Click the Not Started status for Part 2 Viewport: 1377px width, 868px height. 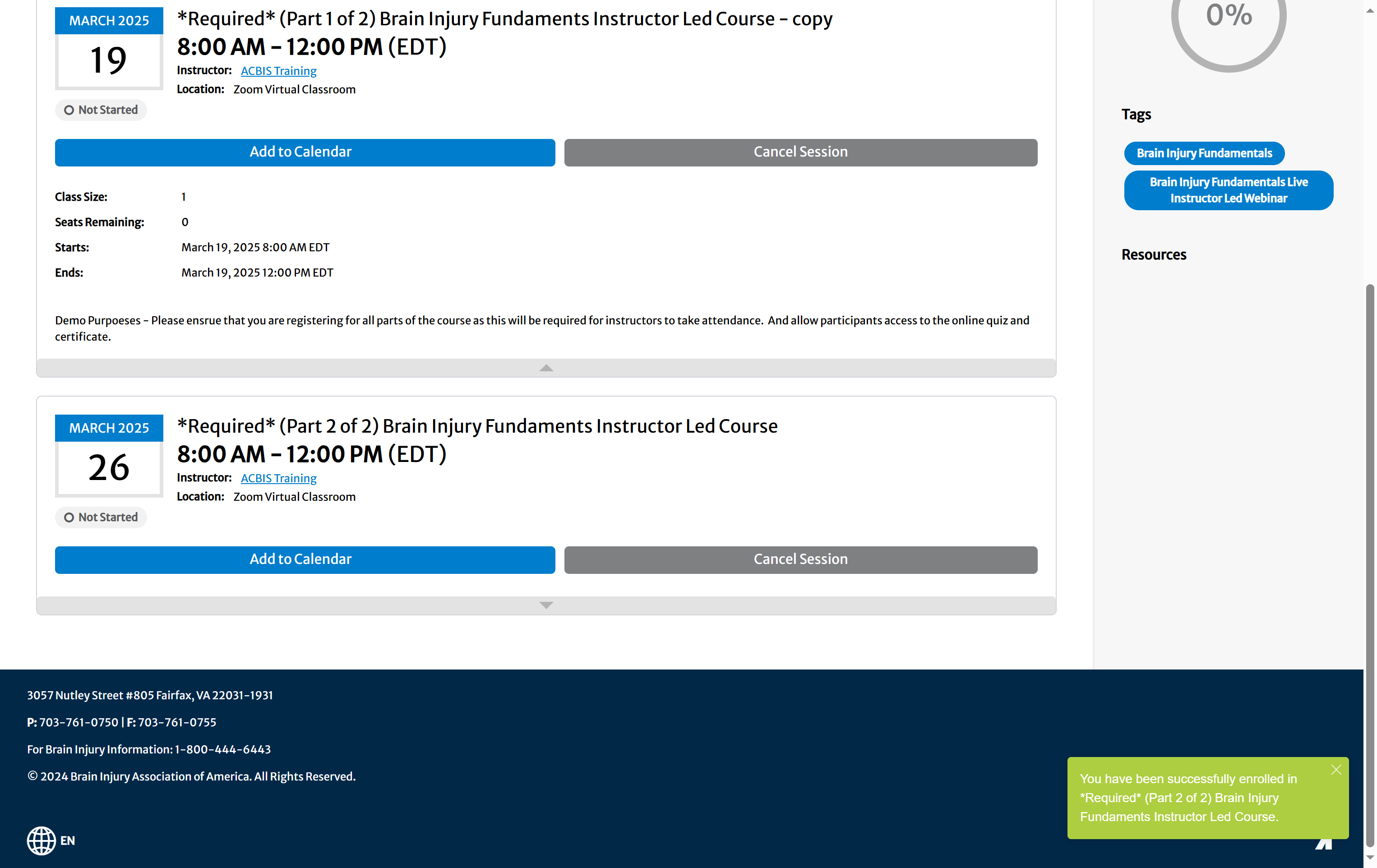tap(101, 517)
